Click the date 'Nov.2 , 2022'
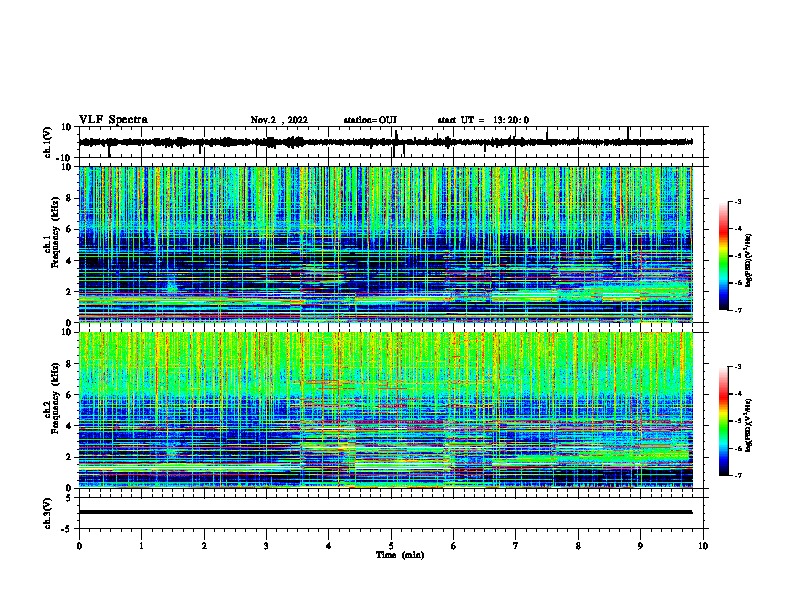Image resolution: width=792 pixels, height=612 pixels. [x=279, y=120]
